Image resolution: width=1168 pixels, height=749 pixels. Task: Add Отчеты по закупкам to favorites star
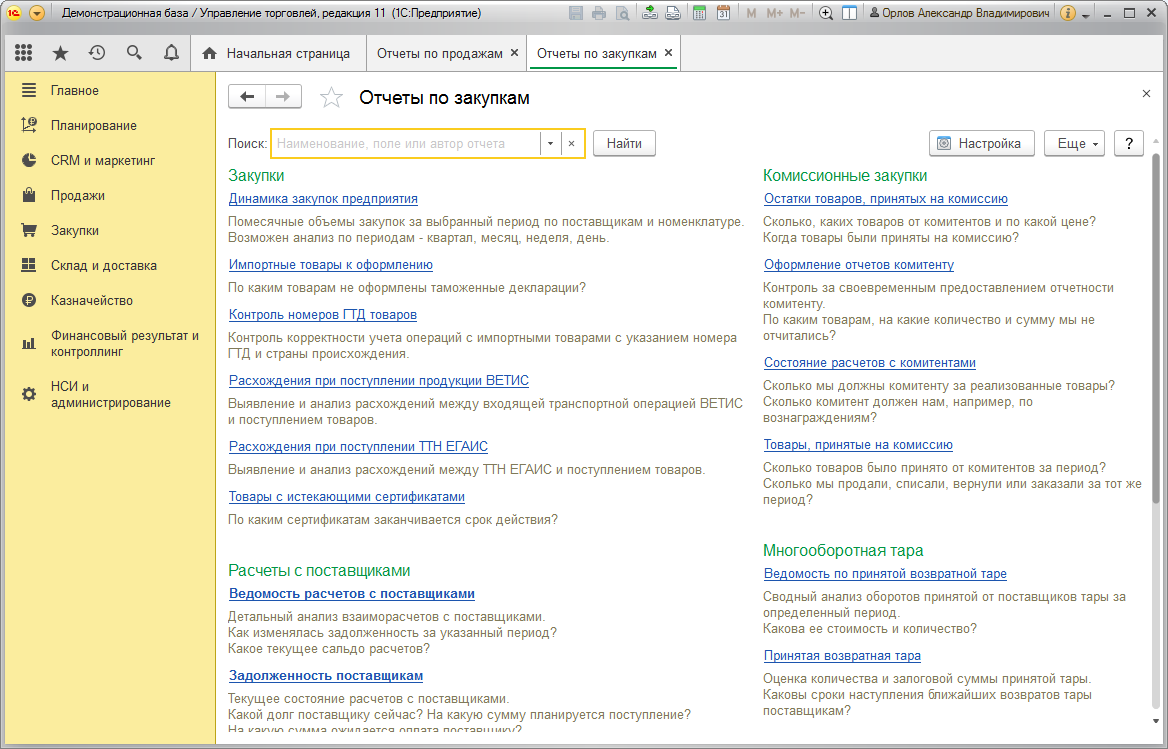click(331, 98)
